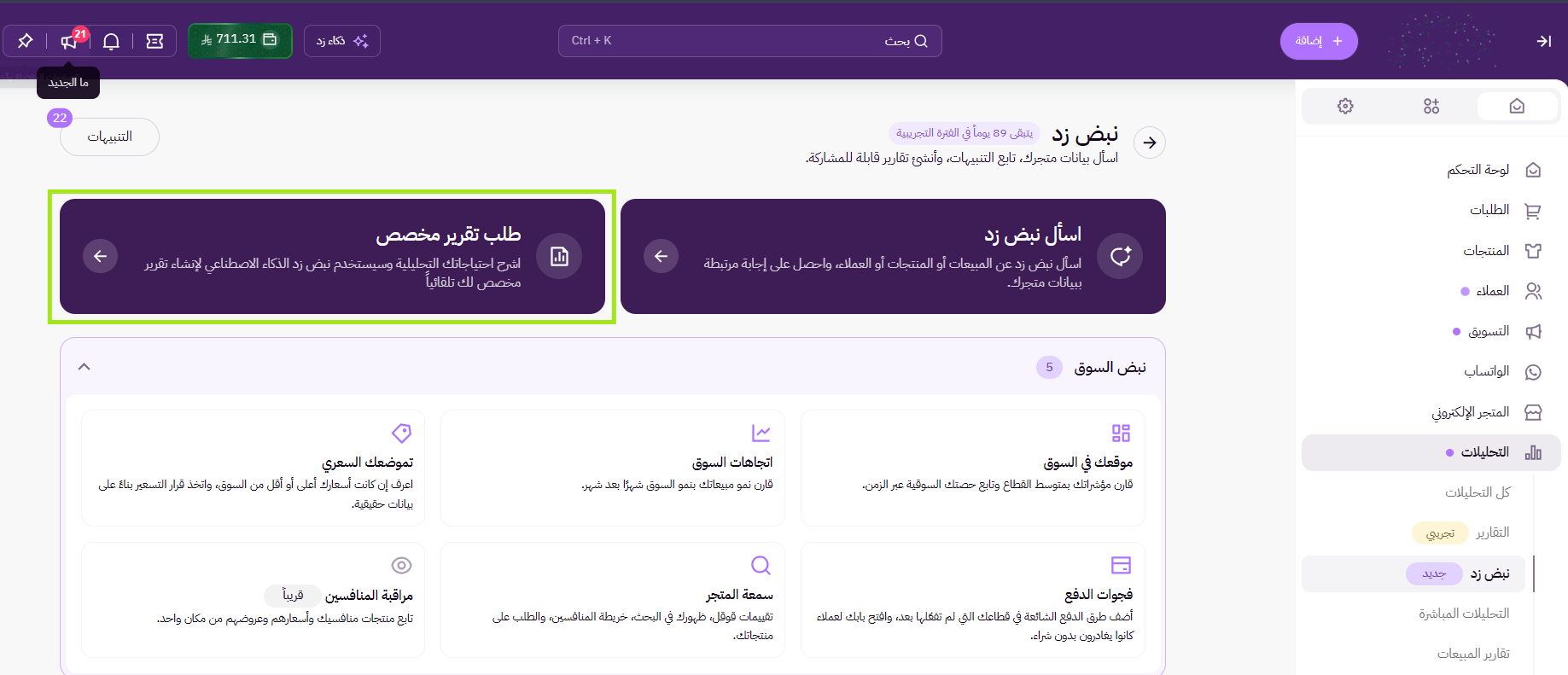Click the storefront icon beside المتجر الإلكتروني
Viewport: 1568px width, 675px height.
(x=1533, y=412)
